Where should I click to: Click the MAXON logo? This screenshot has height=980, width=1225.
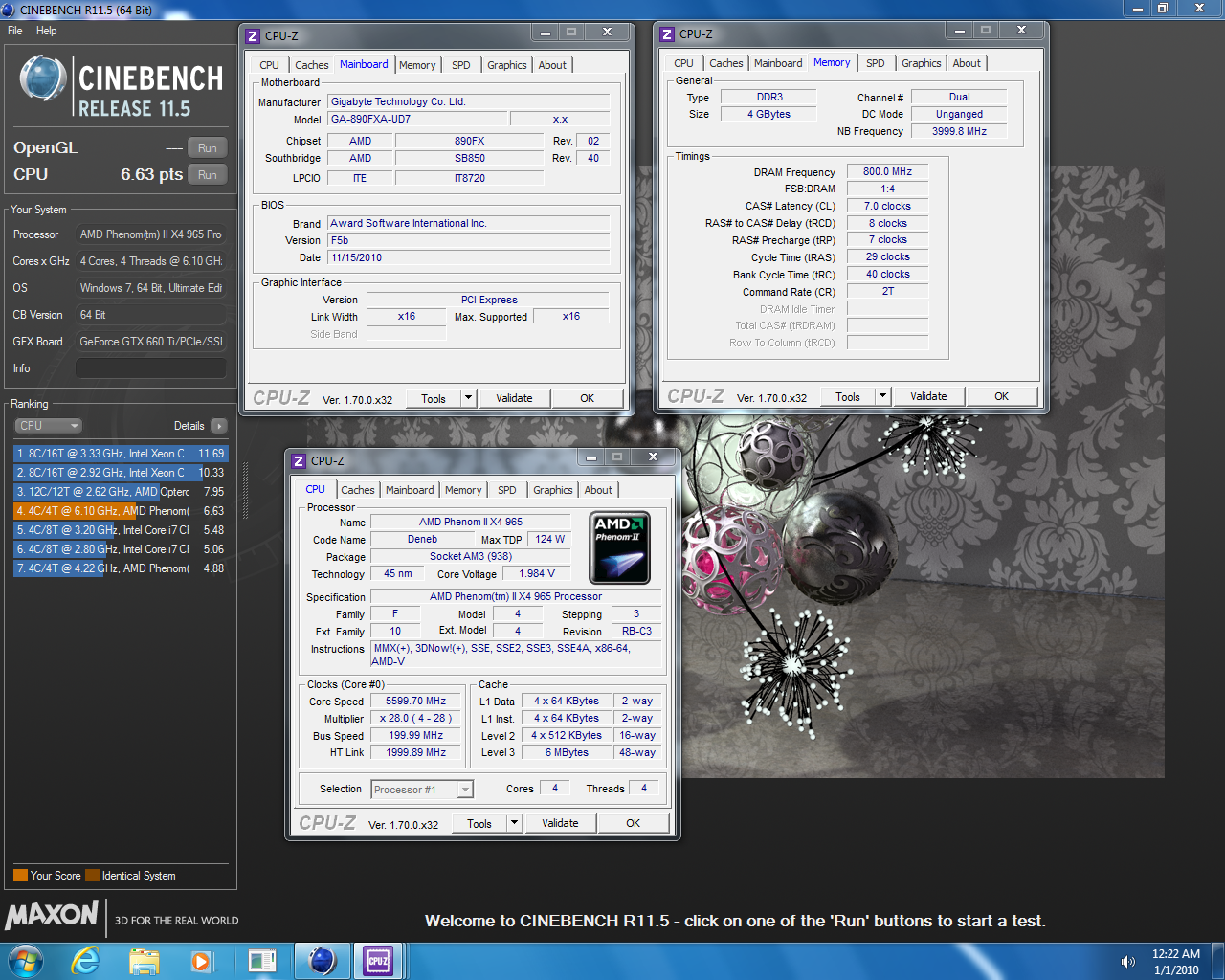(52, 915)
